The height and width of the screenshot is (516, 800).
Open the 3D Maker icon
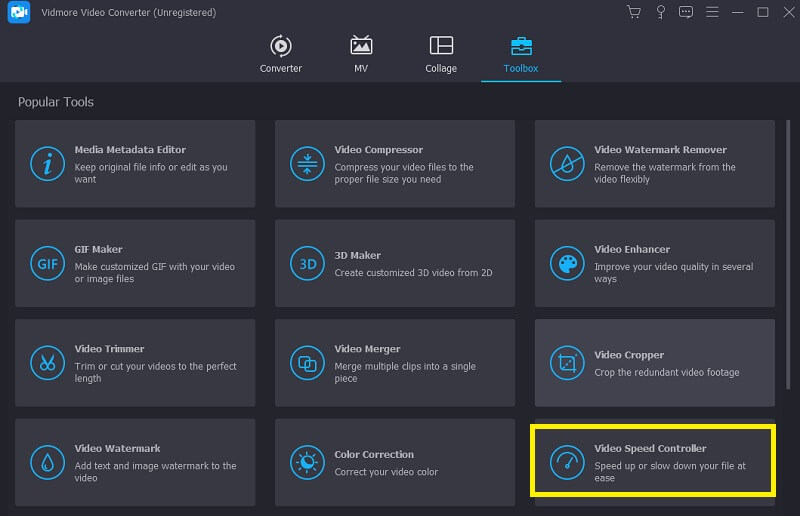(307, 264)
